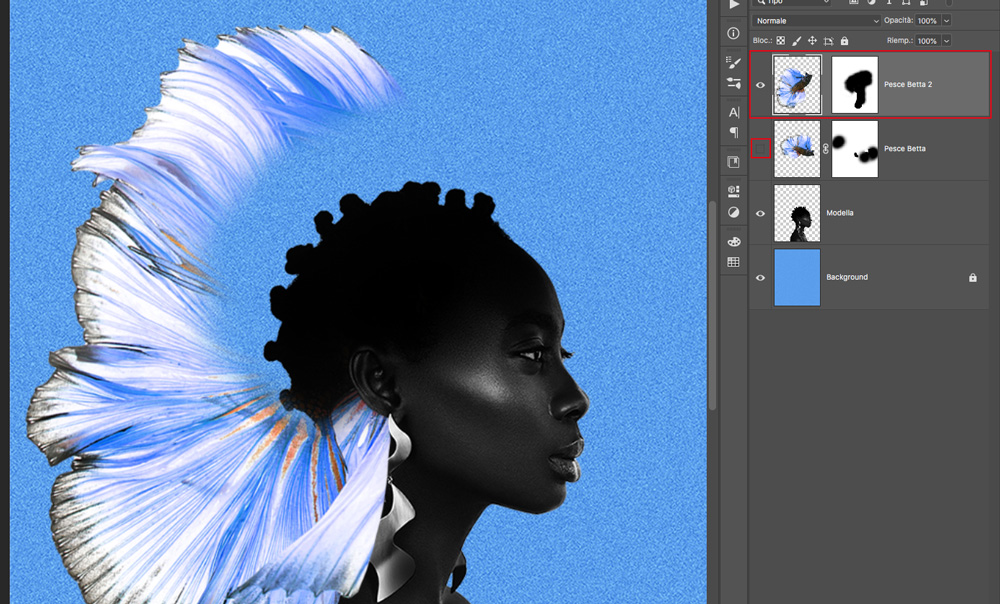Open the Actions panel play icon
The height and width of the screenshot is (604, 1000).
pos(734,4)
